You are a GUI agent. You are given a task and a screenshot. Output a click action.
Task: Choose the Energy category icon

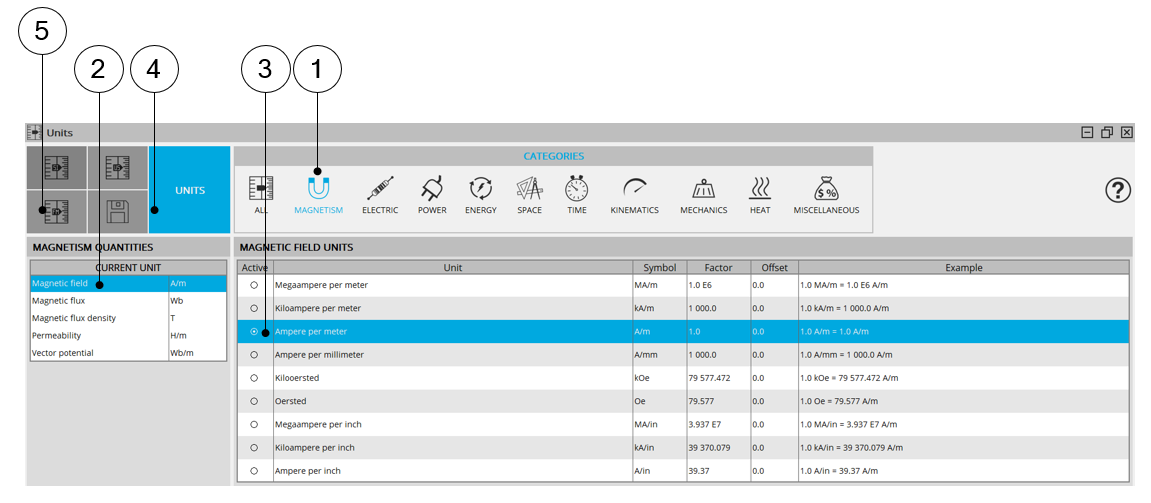coord(480,194)
